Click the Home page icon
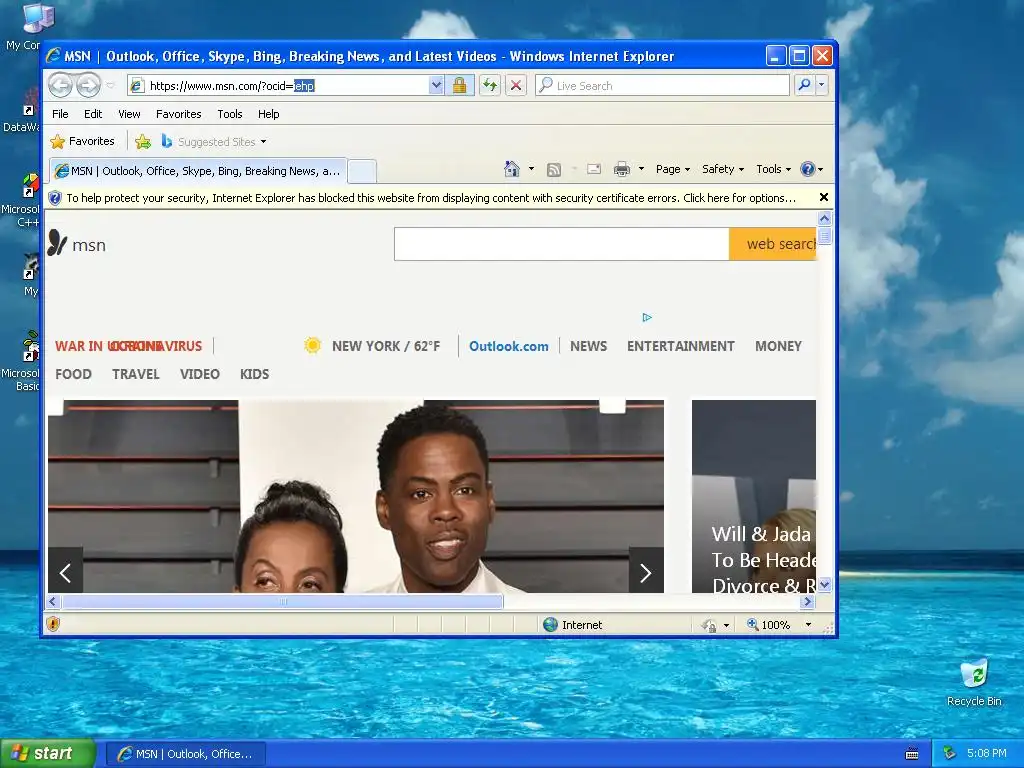 pyautogui.click(x=512, y=169)
